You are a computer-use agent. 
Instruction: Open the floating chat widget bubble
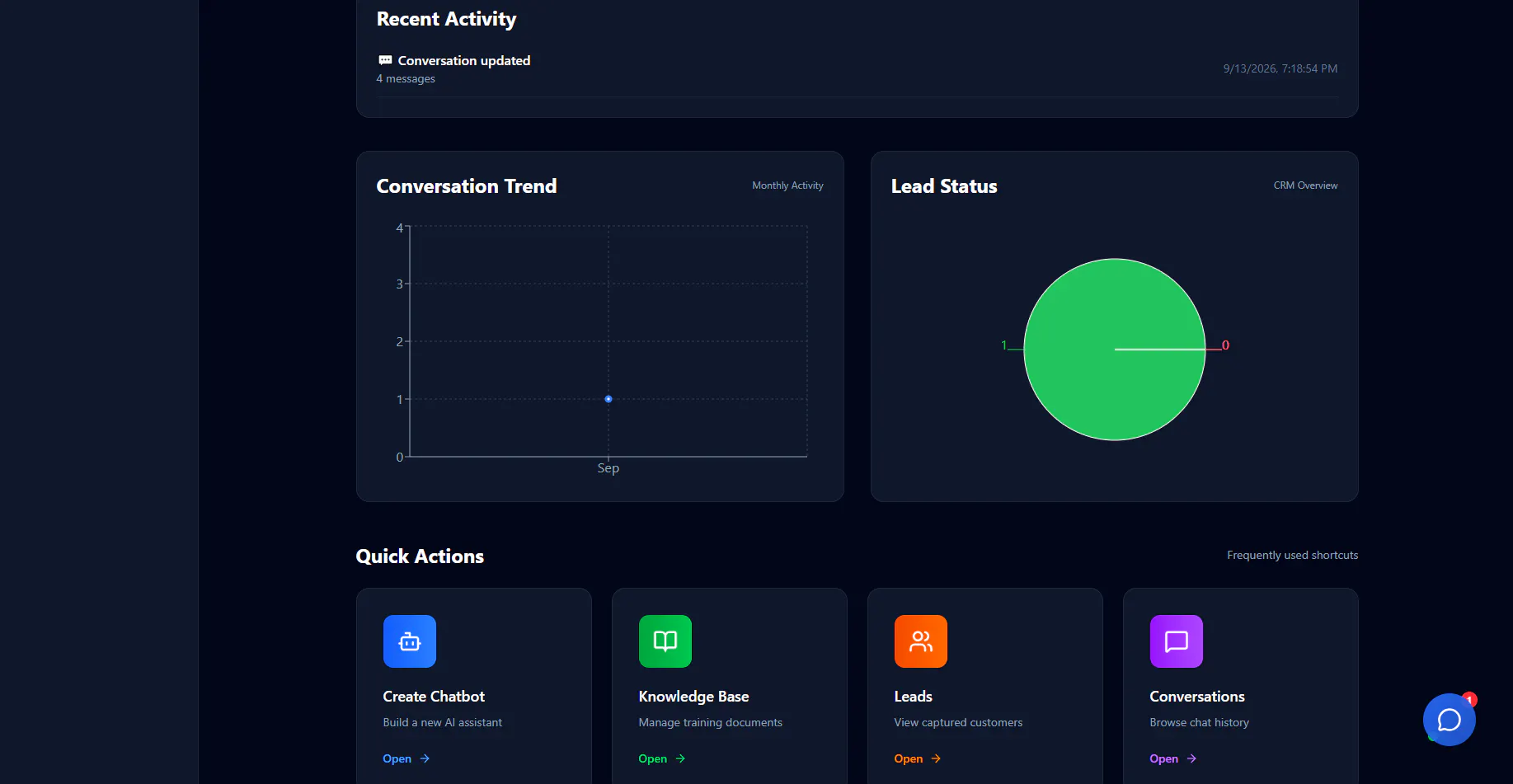(x=1449, y=720)
